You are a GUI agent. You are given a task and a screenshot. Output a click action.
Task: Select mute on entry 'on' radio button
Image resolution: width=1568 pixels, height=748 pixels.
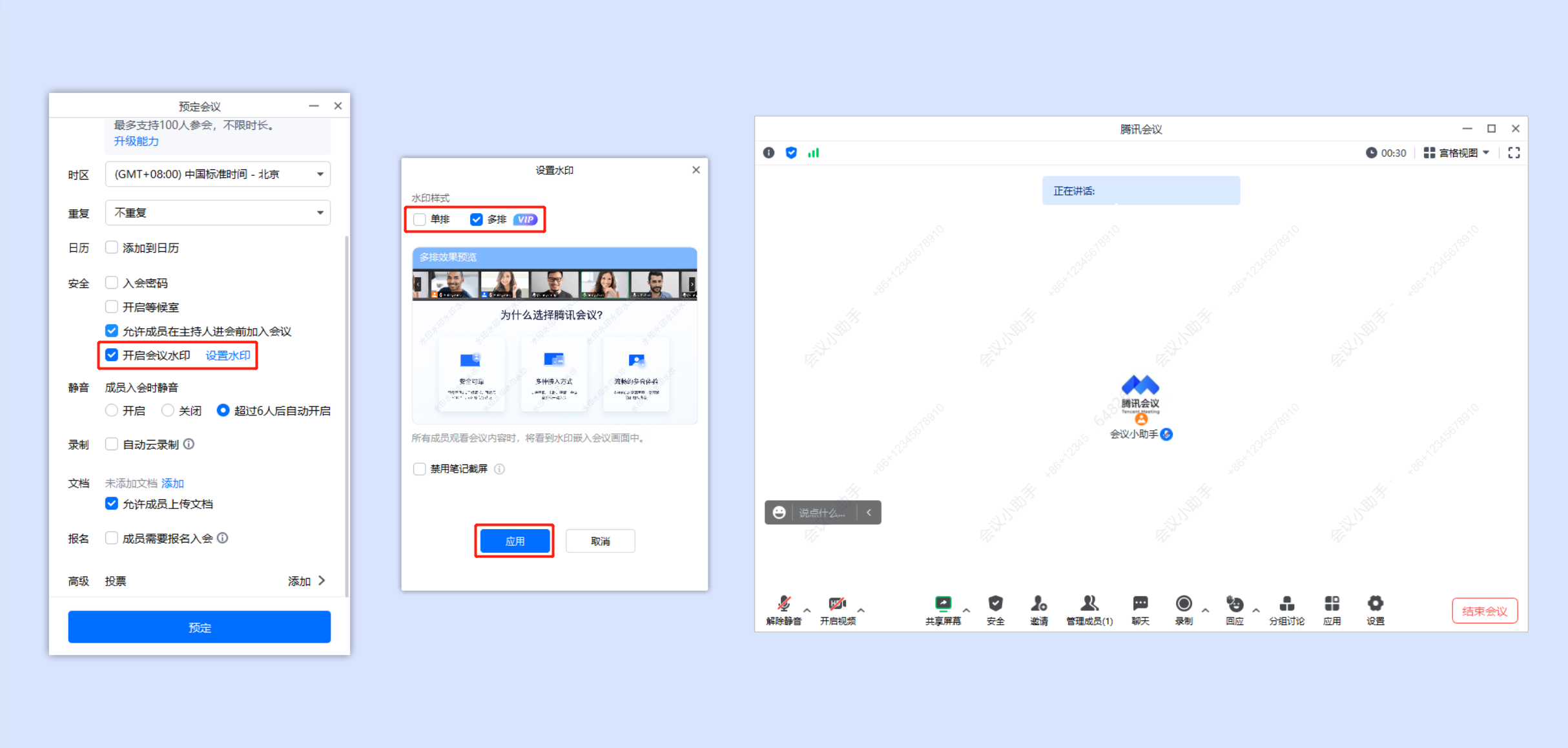112,411
